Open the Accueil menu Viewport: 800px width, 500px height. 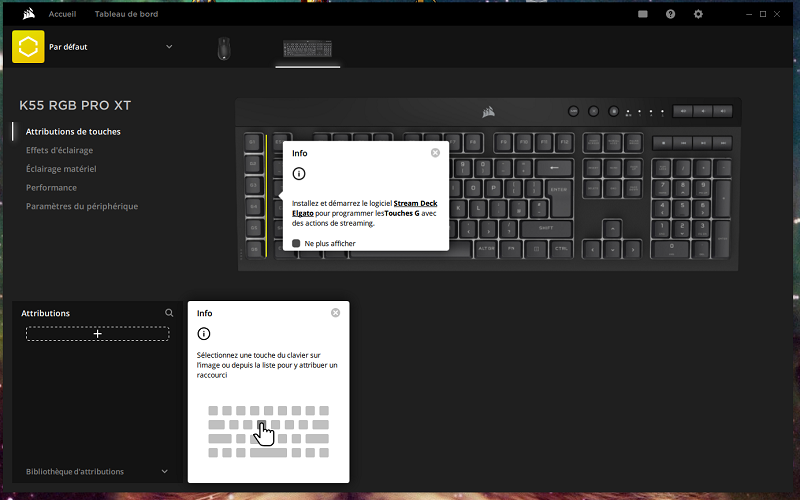point(62,15)
